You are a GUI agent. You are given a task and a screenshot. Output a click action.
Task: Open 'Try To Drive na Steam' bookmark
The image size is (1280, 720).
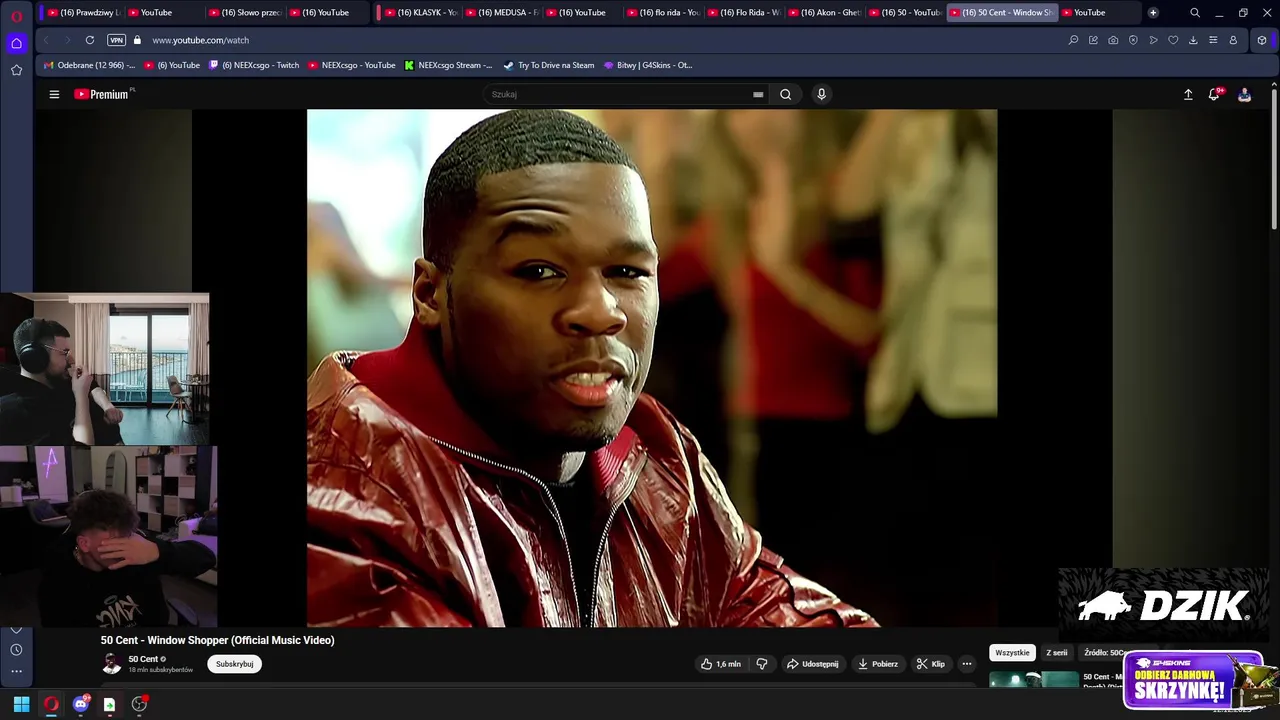549,65
